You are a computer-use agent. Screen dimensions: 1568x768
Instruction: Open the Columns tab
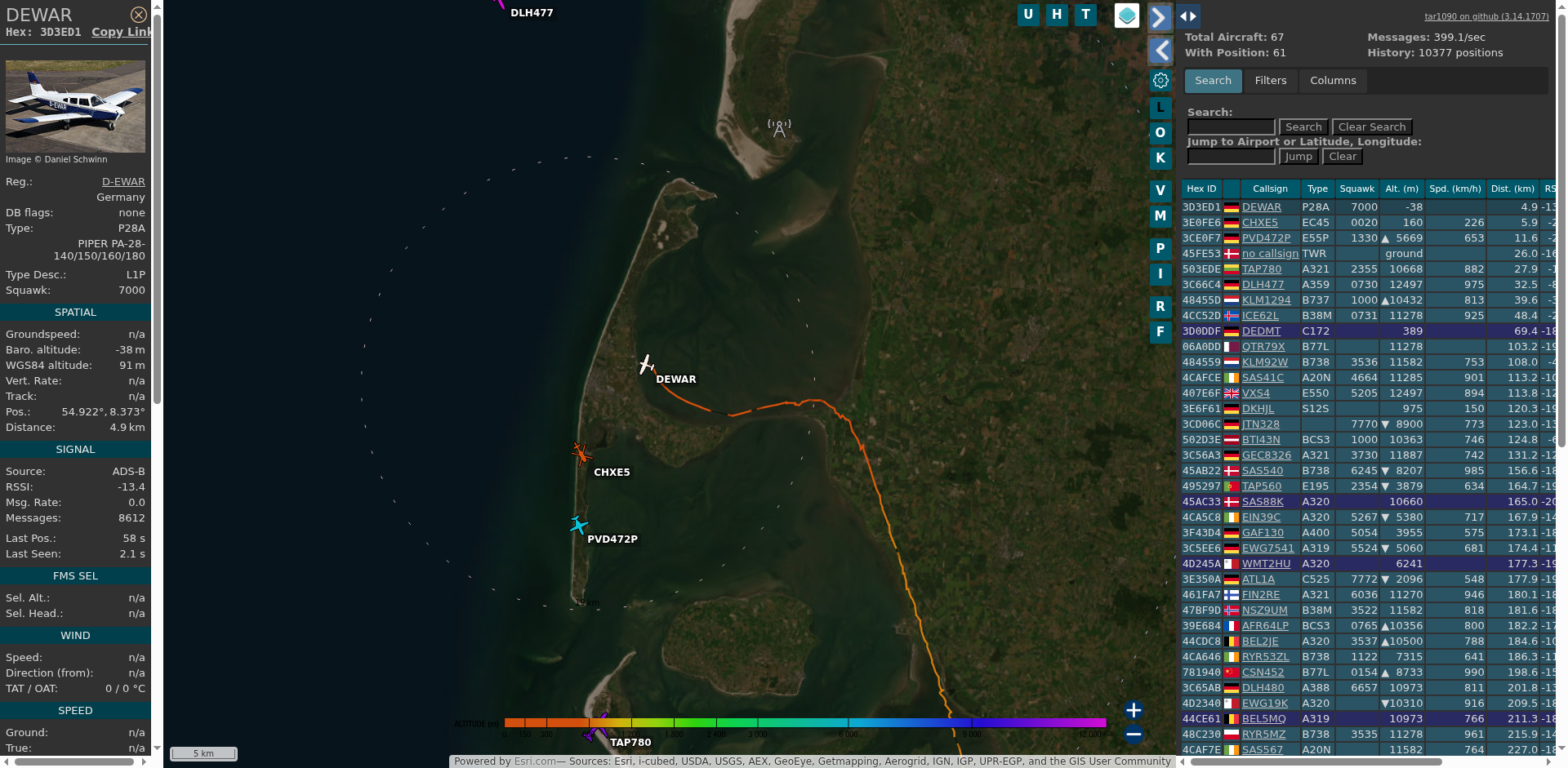point(1333,81)
